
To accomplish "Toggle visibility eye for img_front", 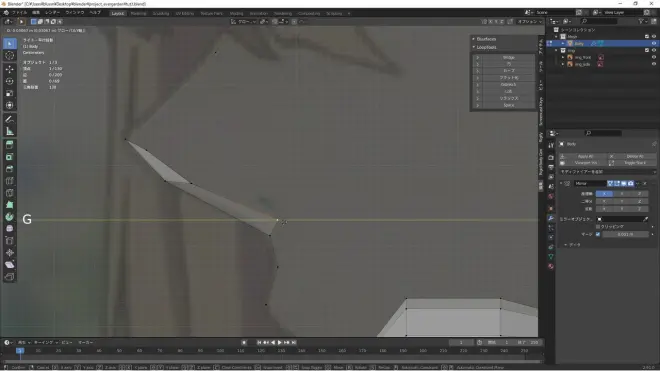I will click(x=654, y=57).
